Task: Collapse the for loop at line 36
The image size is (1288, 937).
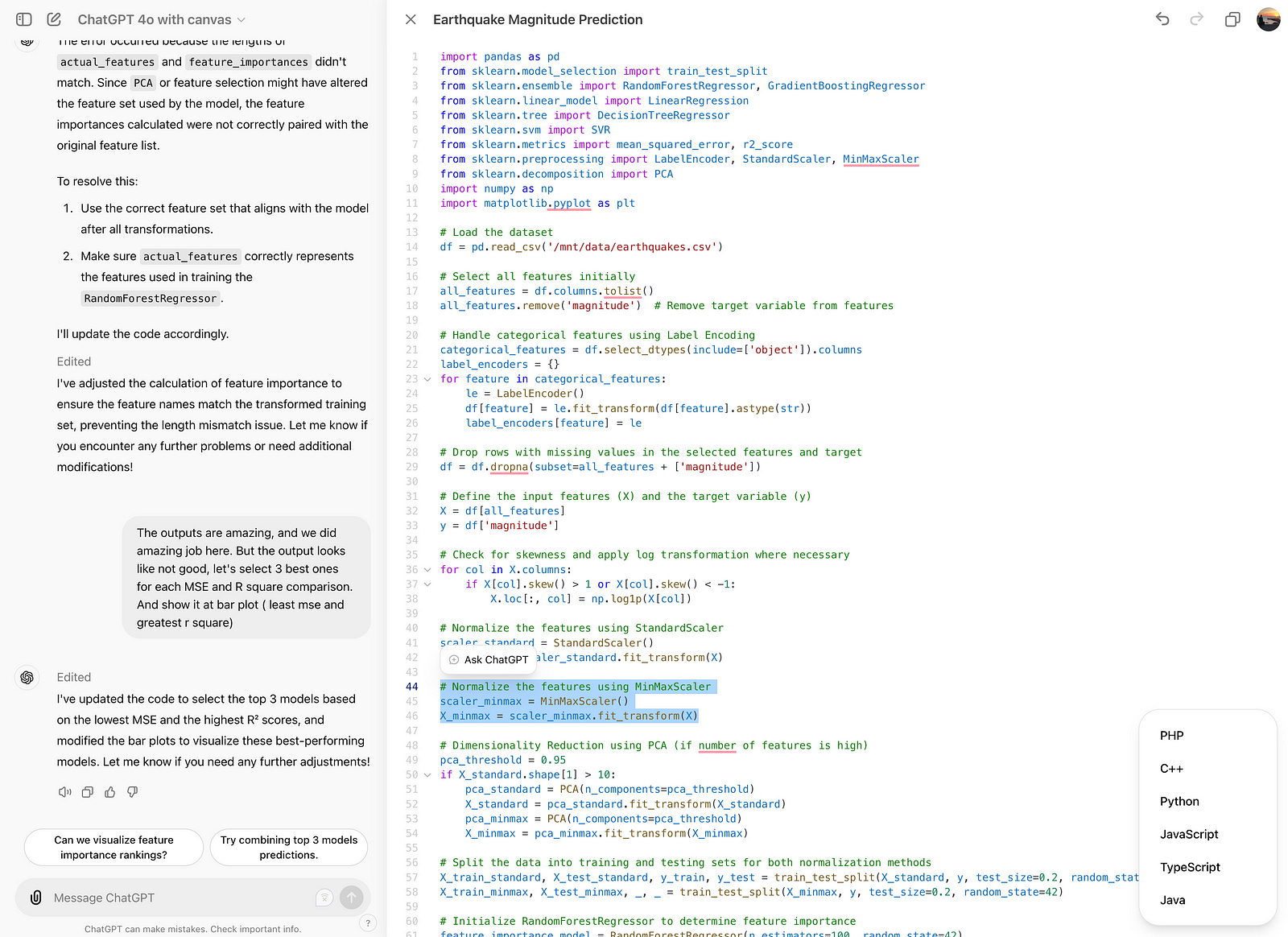Action: [427, 570]
